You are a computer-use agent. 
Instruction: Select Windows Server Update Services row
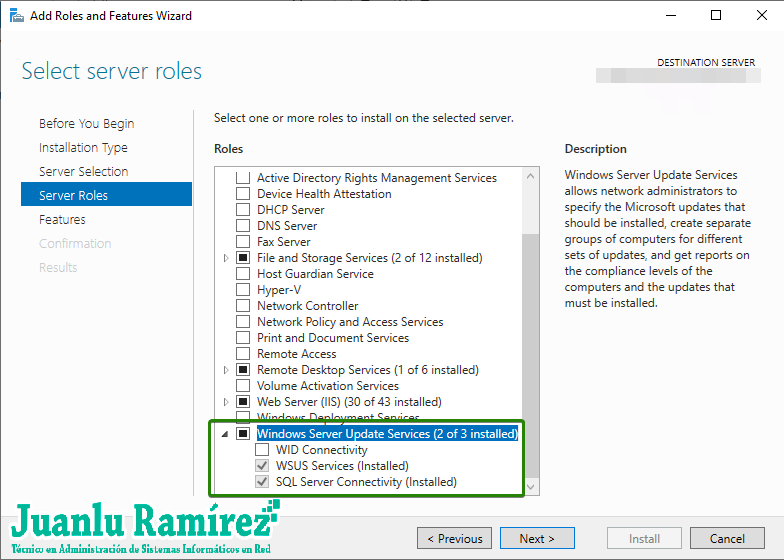(x=387, y=434)
